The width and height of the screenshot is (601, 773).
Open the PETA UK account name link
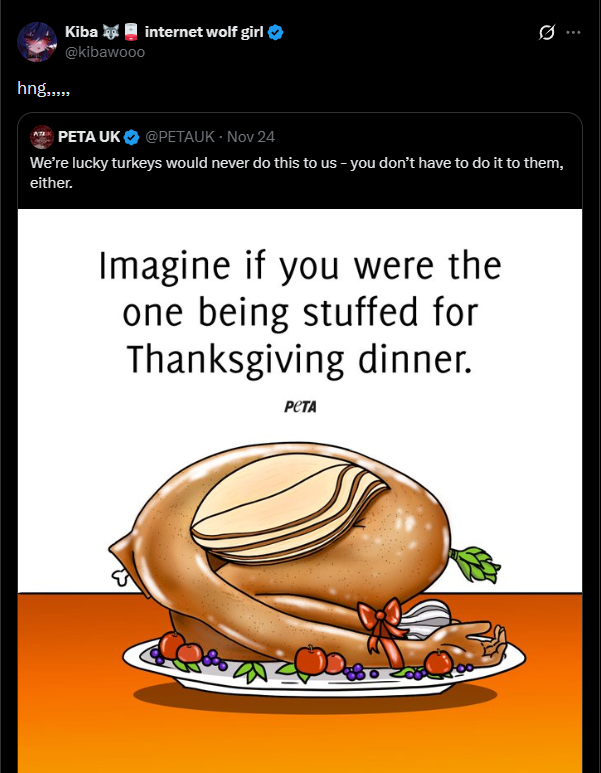89,135
